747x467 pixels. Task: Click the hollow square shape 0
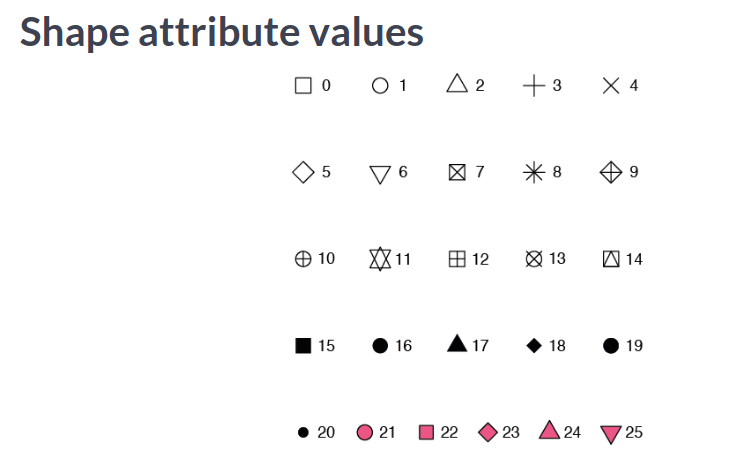tap(303, 86)
